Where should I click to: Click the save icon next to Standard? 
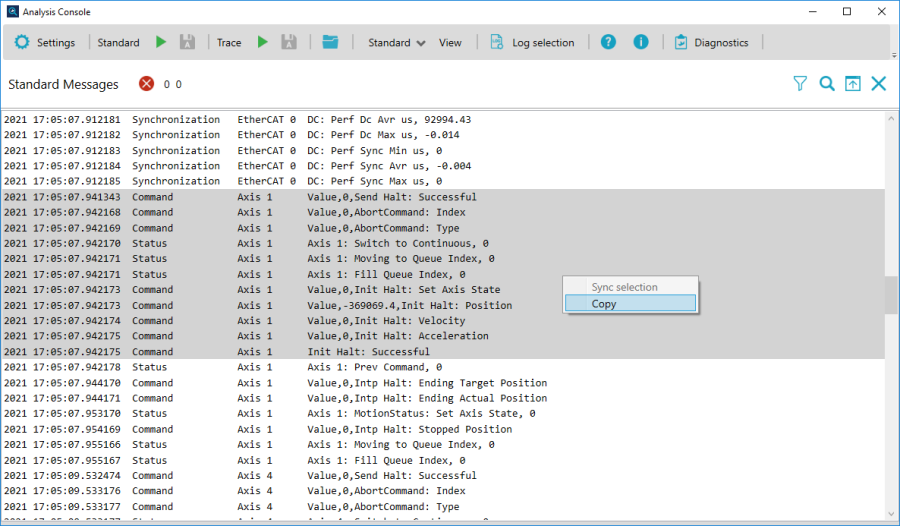click(187, 43)
